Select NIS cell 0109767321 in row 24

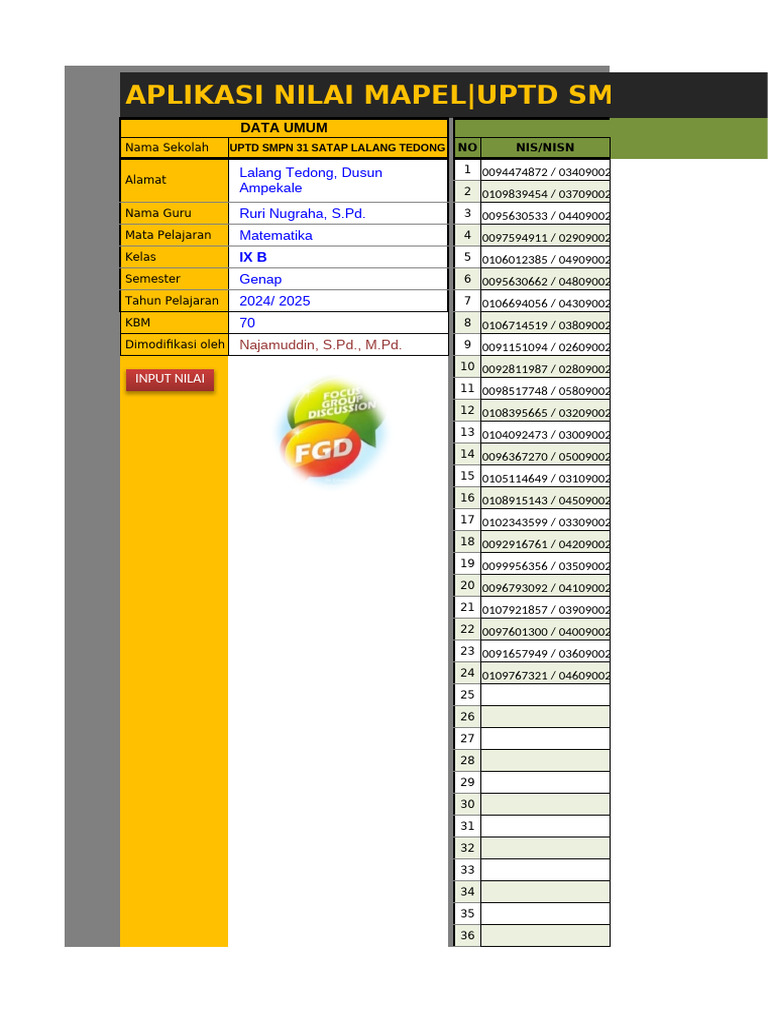pos(545,673)
